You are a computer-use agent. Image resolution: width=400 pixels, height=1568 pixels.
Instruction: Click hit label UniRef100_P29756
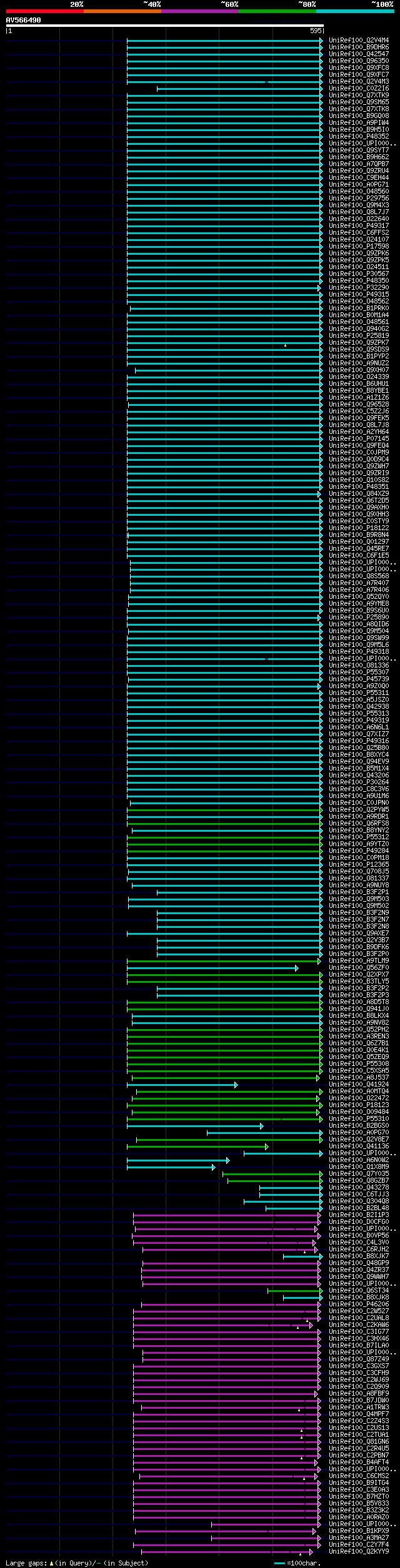[x=359, y=199]
